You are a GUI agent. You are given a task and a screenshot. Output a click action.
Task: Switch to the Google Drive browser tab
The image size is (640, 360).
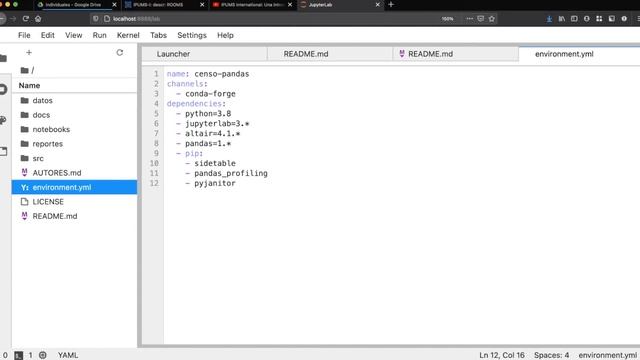(77, 5)
